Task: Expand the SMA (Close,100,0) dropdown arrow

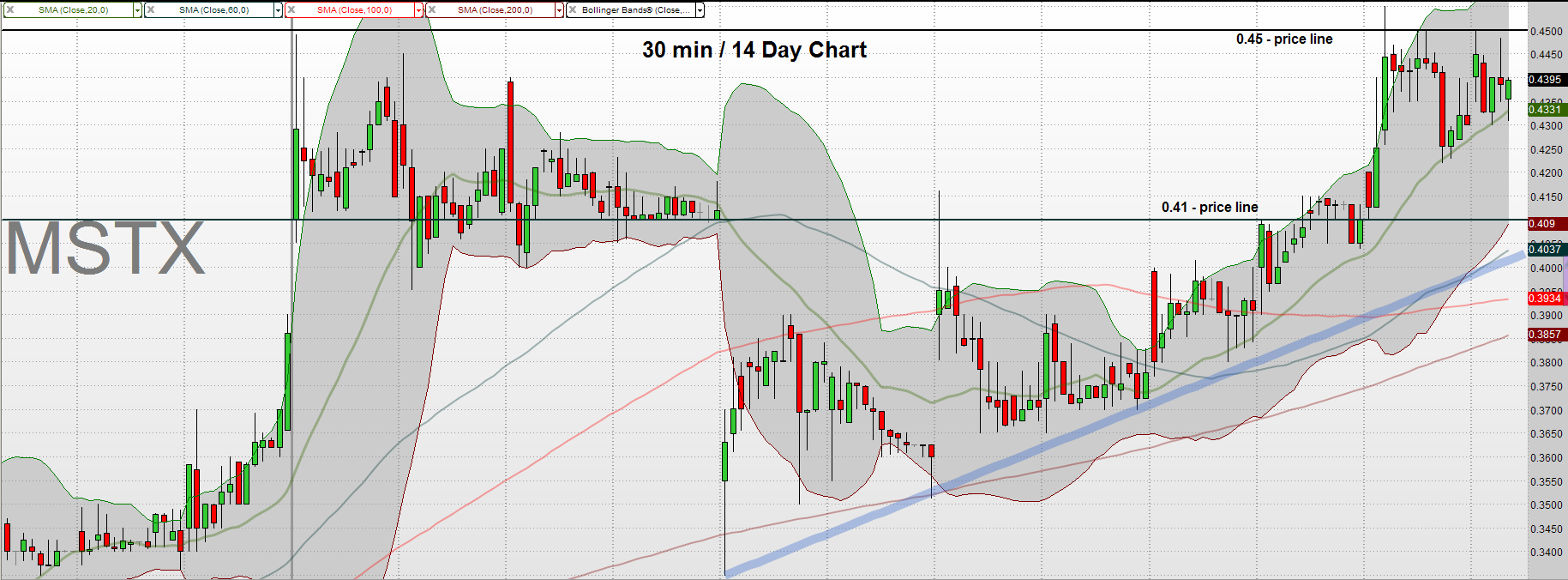Action: [418, 10]
